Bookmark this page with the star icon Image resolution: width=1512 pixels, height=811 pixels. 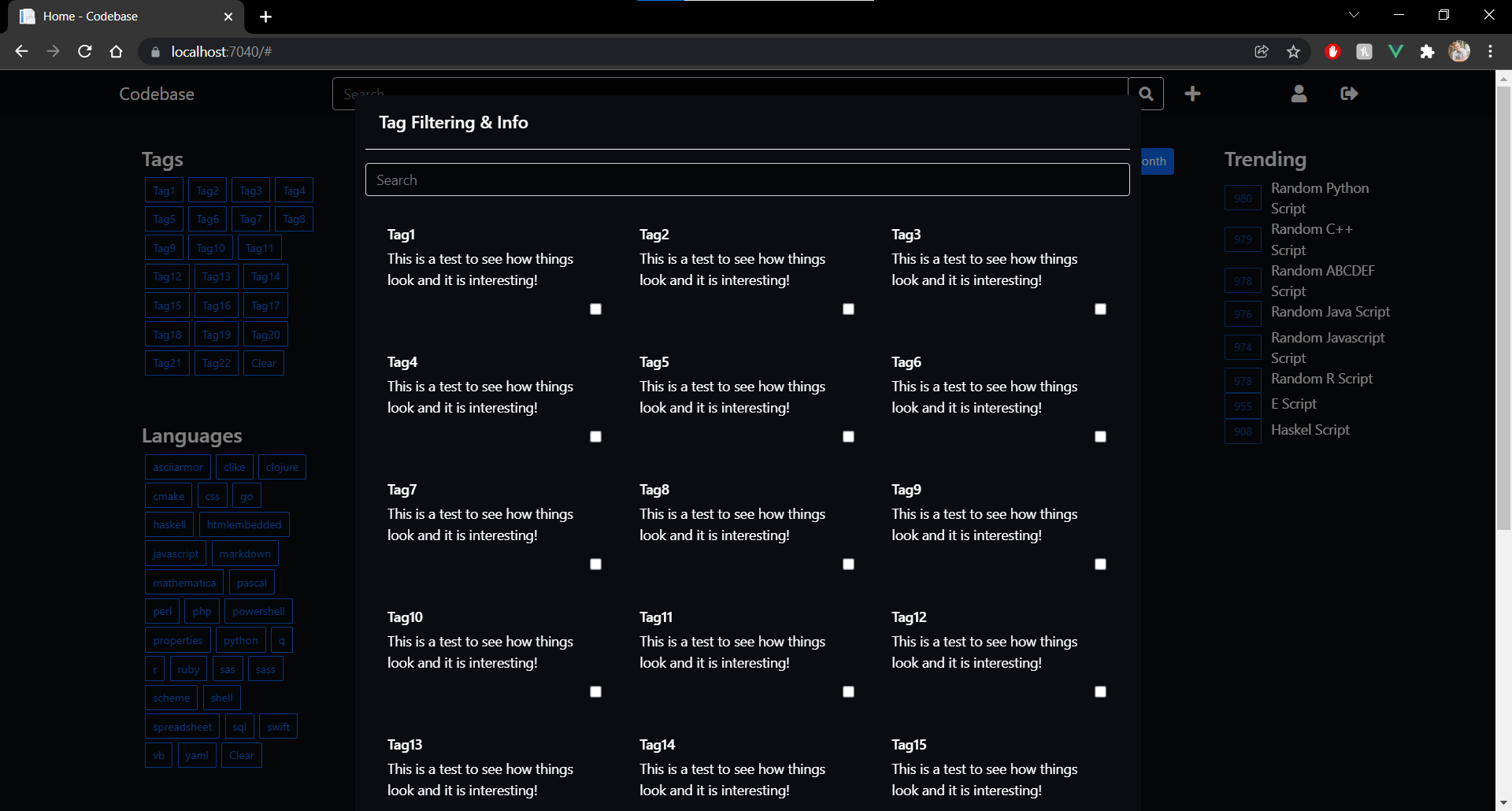[x=1293, y=51]
